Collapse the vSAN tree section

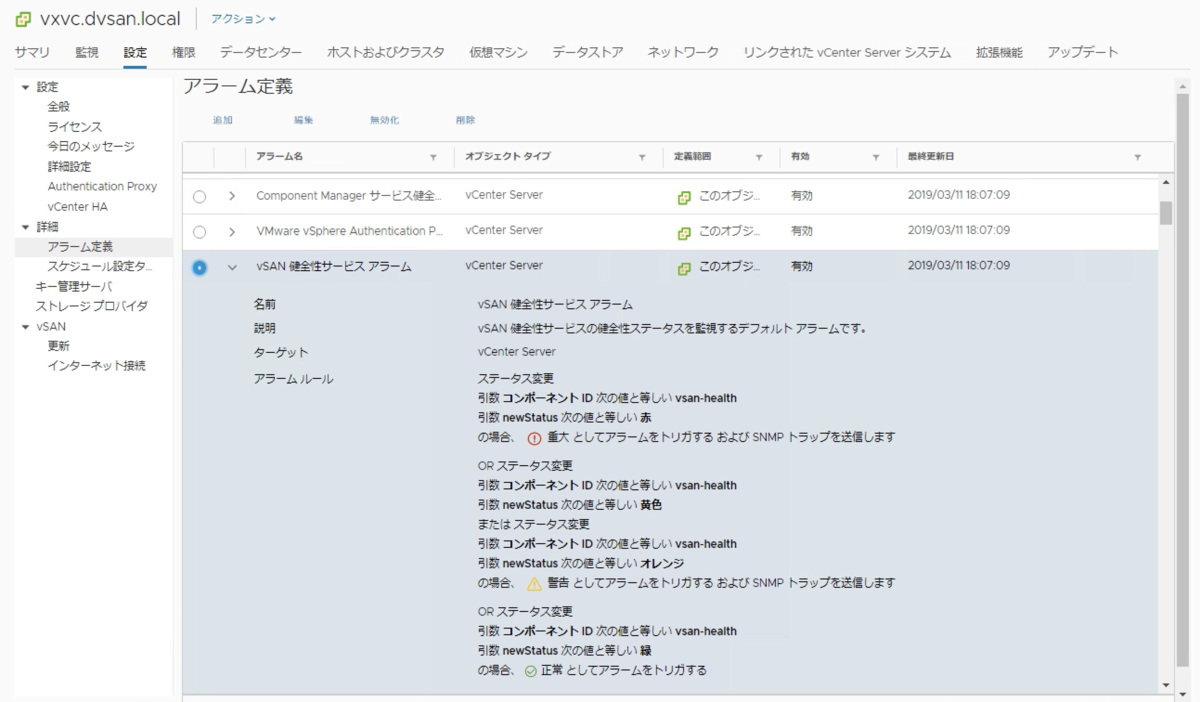[25, 327]
